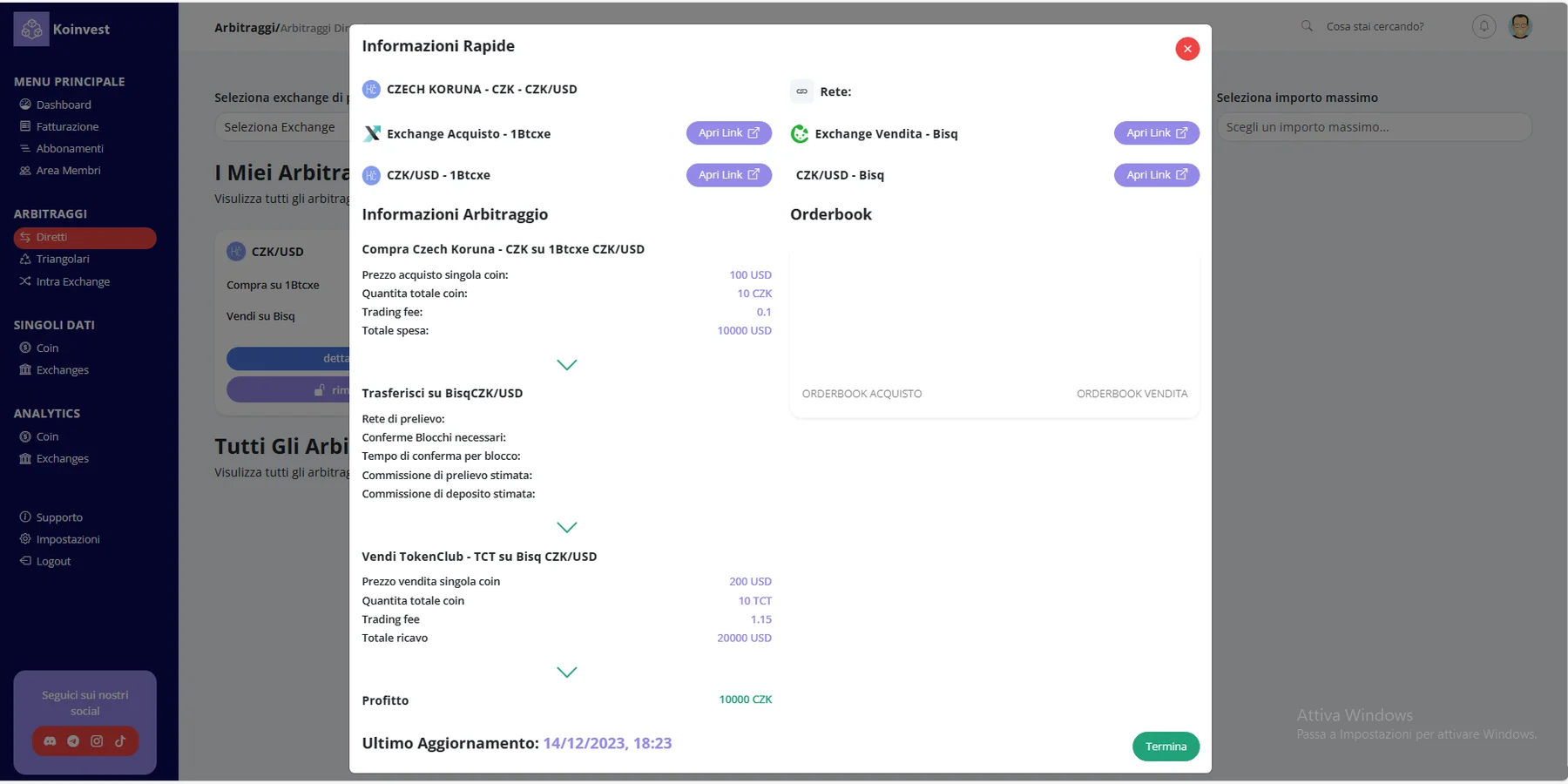Open Intra Exchange menu item
Image resolution: width=1568 pixels, height=784 pixels.
pos(73,282)
